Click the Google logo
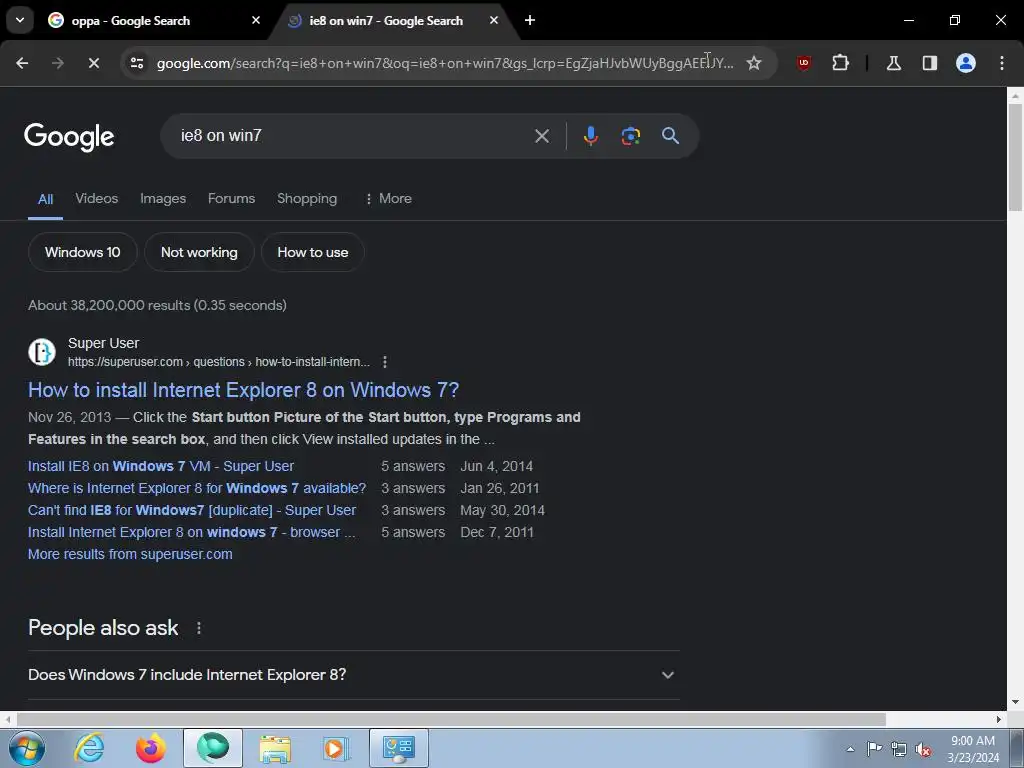This screenshot has height=768, width=1024. coord(69,136)
